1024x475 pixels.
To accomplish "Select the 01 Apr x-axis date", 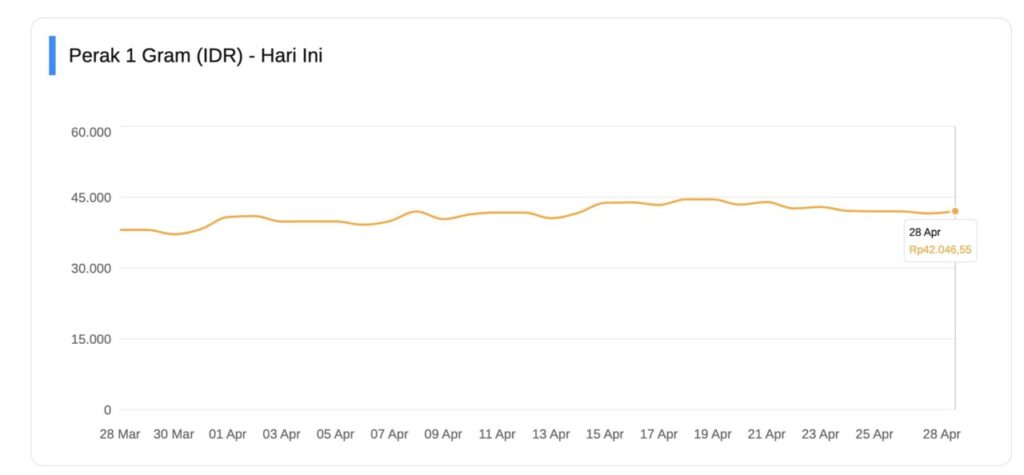I will click(227, 434).
